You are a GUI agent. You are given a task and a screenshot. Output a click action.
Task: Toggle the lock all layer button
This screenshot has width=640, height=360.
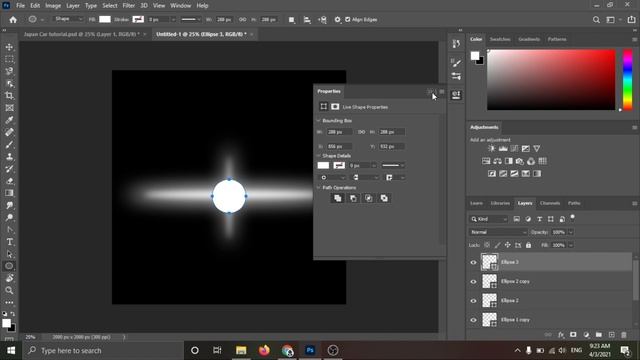pos(529,245)
